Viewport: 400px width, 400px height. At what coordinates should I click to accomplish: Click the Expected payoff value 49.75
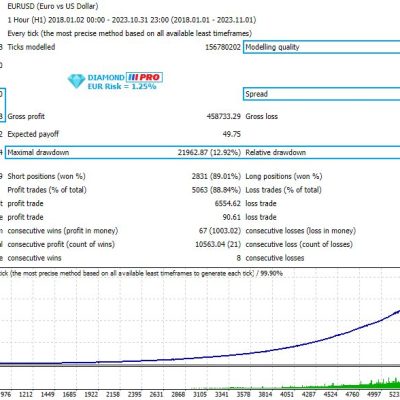coord(231,134)
